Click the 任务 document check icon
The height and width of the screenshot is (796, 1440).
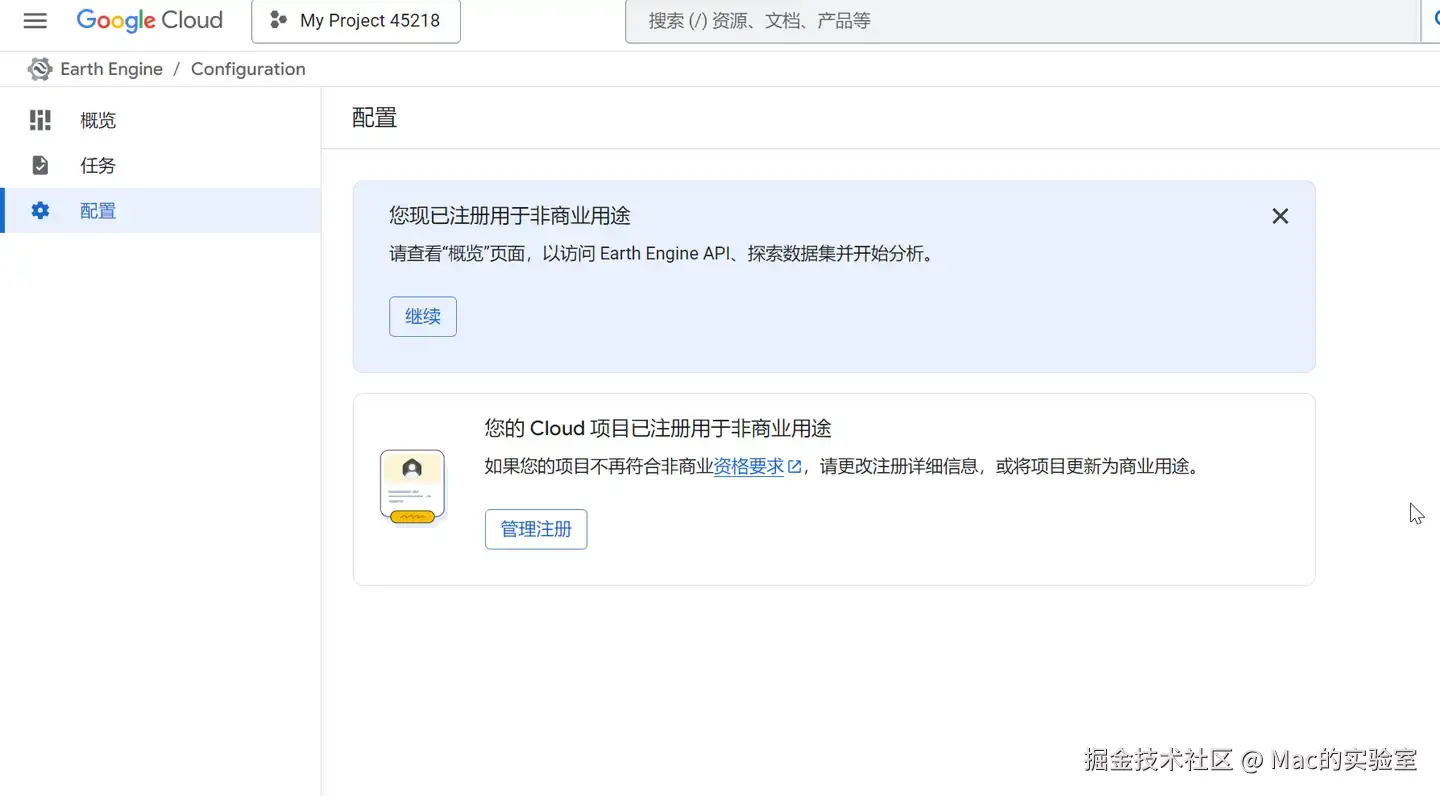tap(40, 165)
